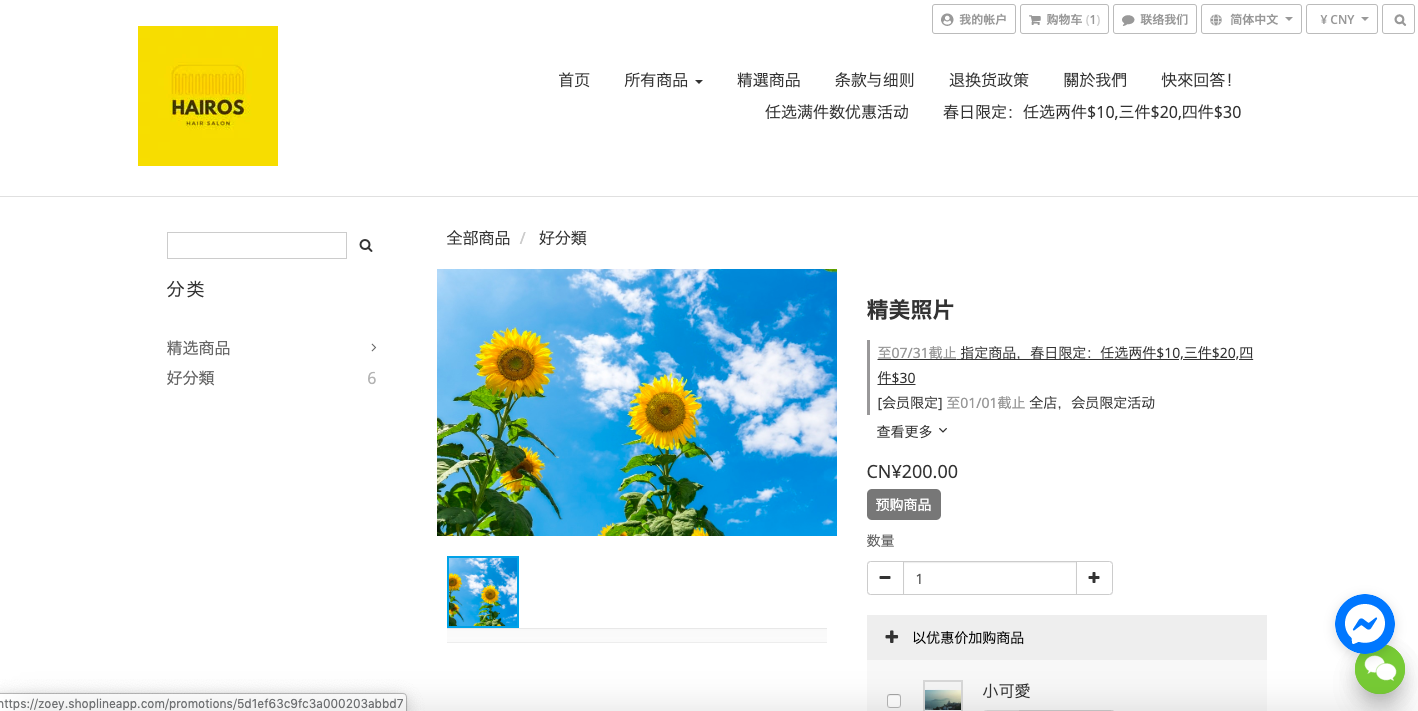
Task: Click the 预购商品 badge
Action: (x=904, y=505)
